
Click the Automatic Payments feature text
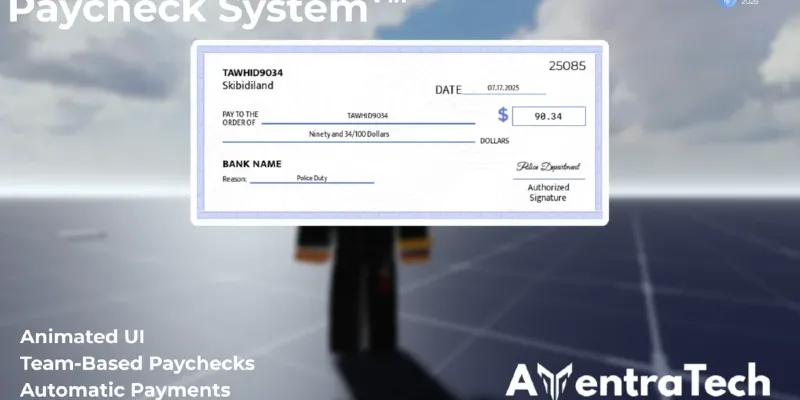125,390
